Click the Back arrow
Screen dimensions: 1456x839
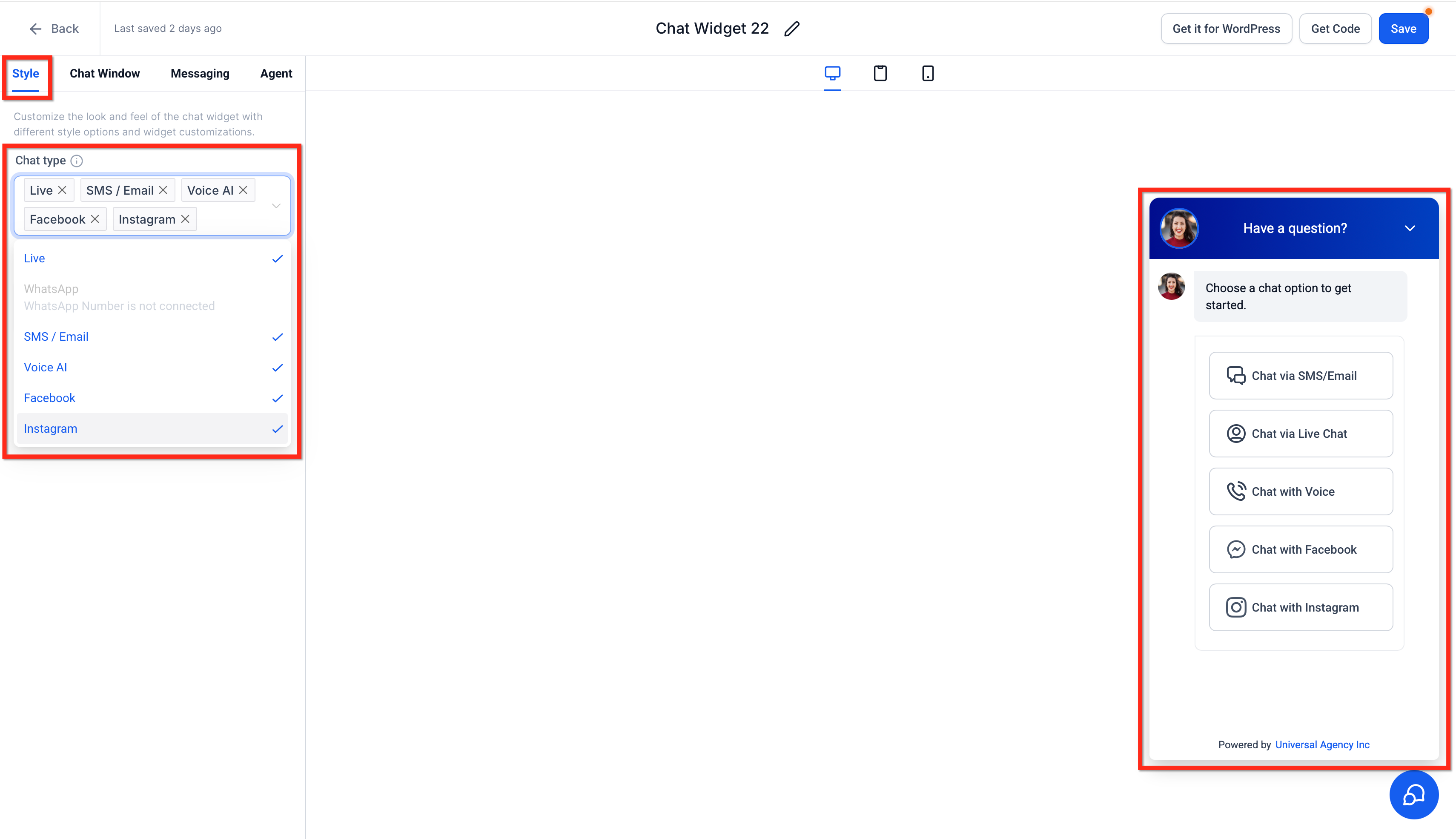coord(36,29)
